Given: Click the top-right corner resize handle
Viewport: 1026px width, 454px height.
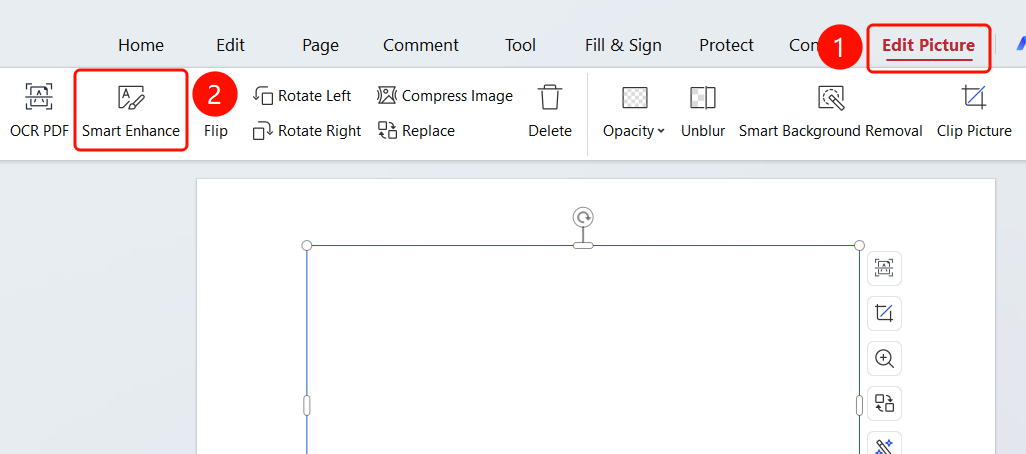Looking at the screenshot, I should click(860, 245).
